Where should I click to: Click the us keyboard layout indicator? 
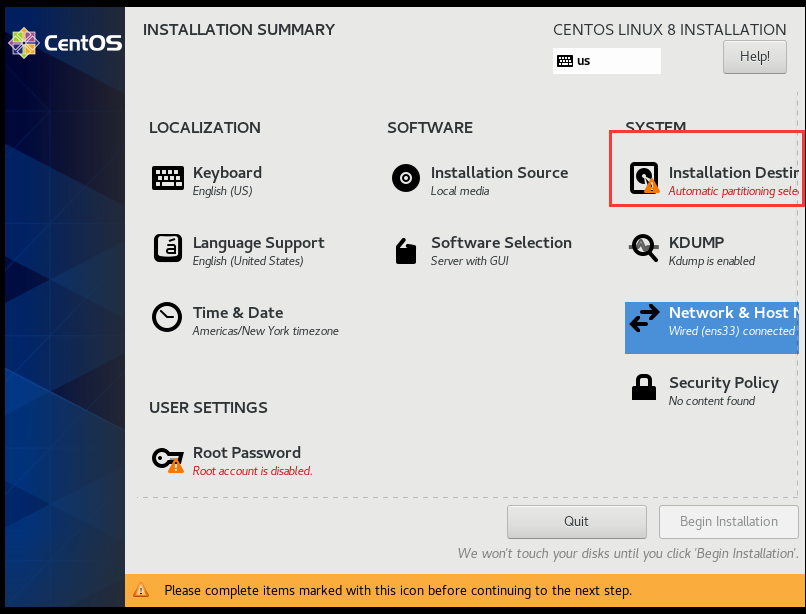[x=607, y=61]
